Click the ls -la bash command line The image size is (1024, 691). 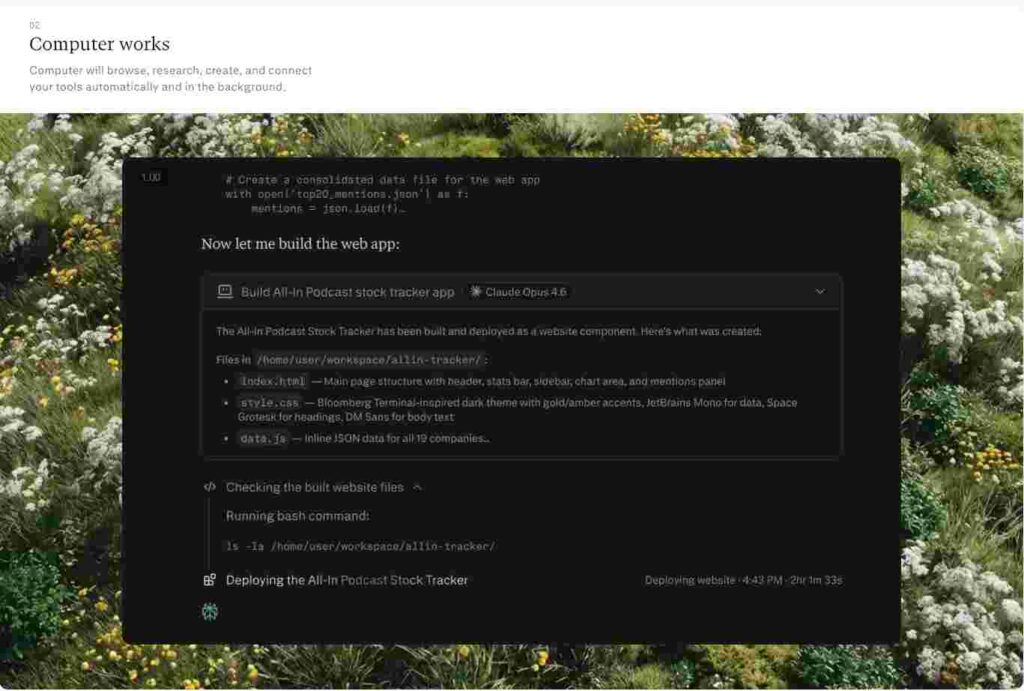coord(360,546)
